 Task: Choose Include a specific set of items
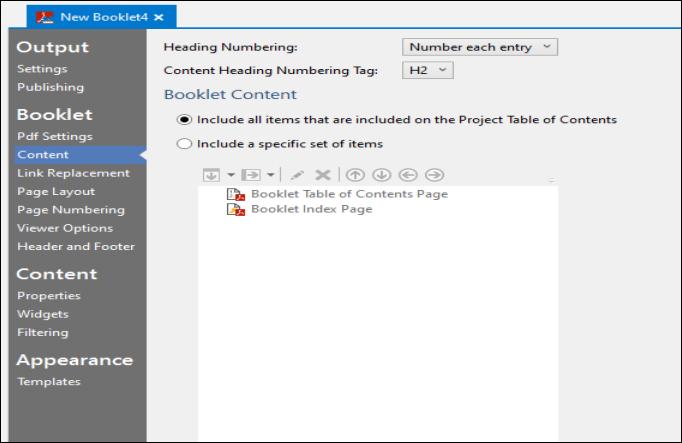[183, 144]
